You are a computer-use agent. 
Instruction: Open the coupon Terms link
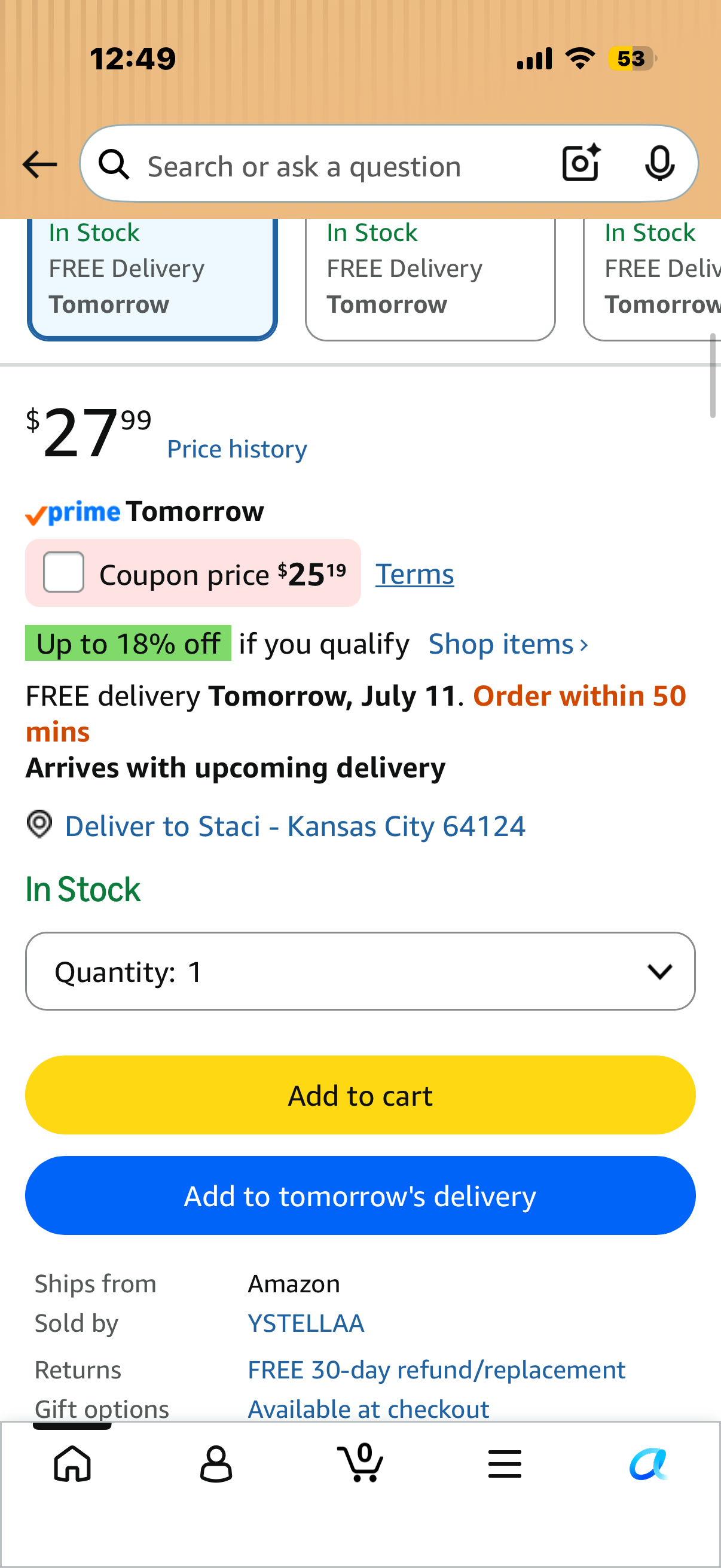coord(414,574)
